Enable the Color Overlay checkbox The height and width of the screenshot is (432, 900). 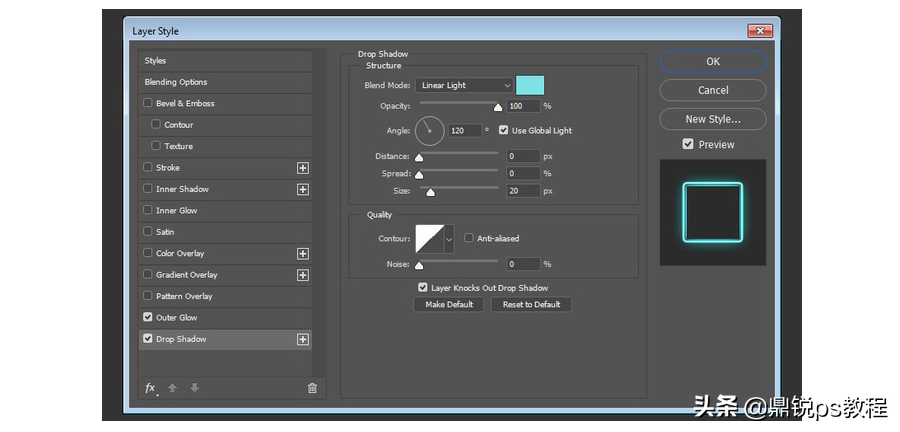(148, 253)
